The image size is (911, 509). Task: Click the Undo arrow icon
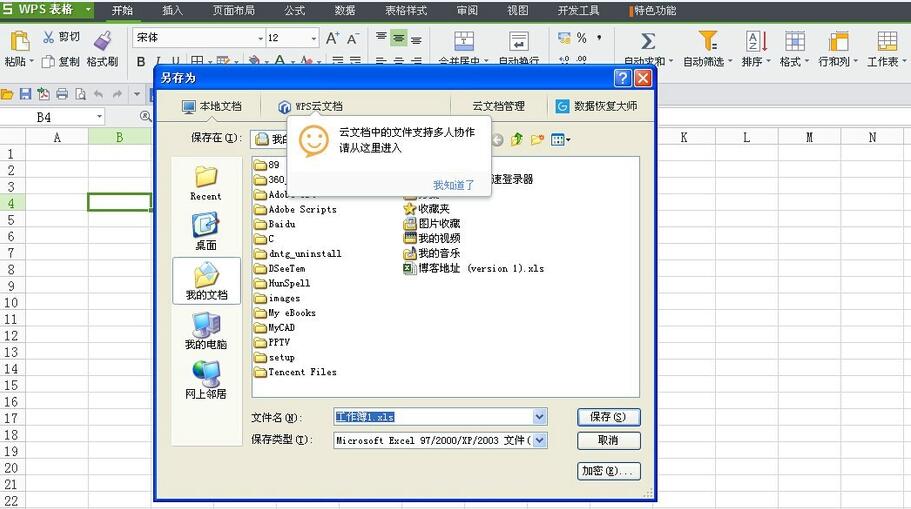tap(99, 94)
